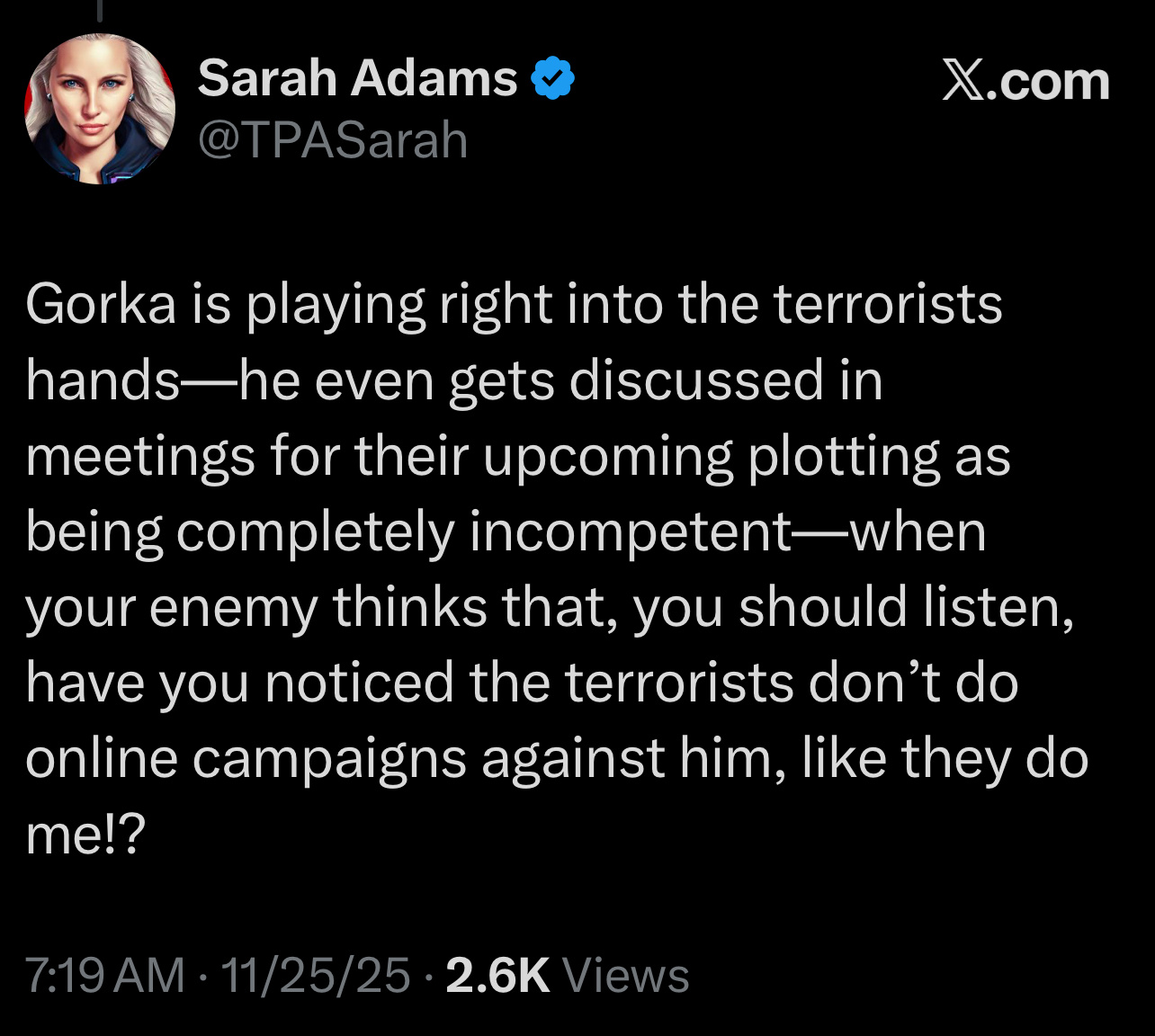Click the blue verified checkmark badge
The width and height of the screenshot is (1155, 1036).
pyautogui.click(x=553, y=78)
